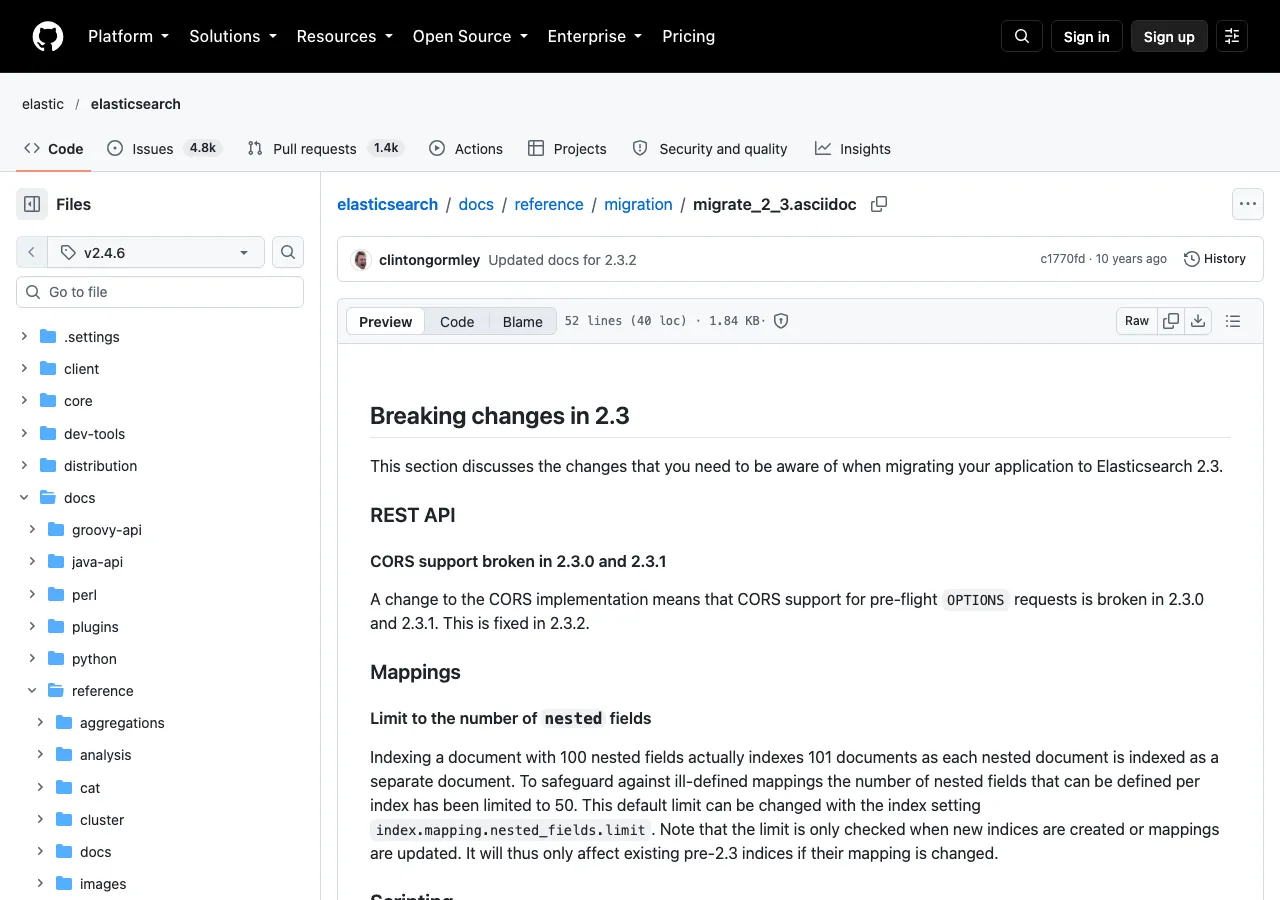
Task: Focus the Go to file input
Action: (x=160, y=292)
